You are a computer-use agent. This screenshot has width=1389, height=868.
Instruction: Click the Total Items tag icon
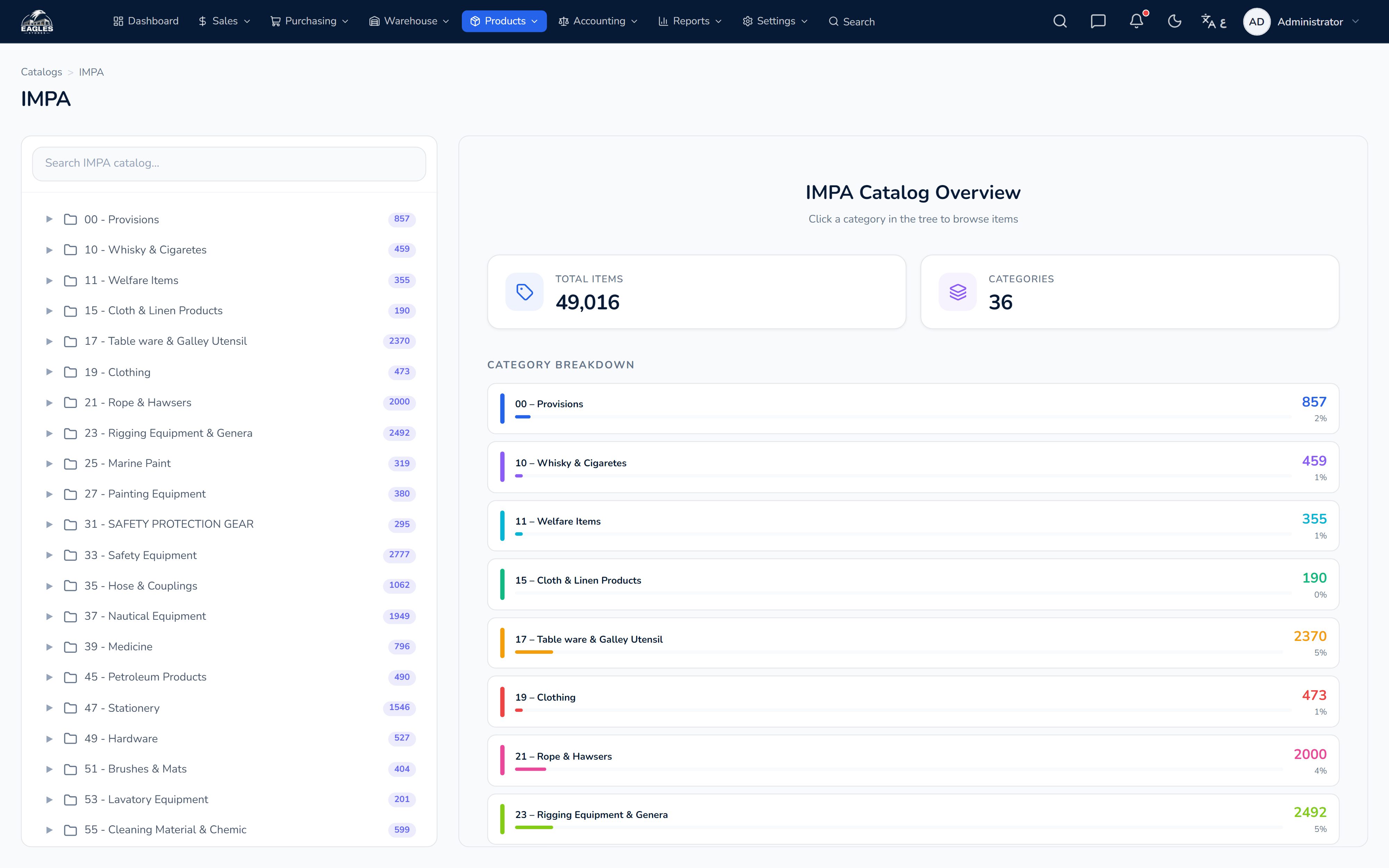click(x=525, y=292)
